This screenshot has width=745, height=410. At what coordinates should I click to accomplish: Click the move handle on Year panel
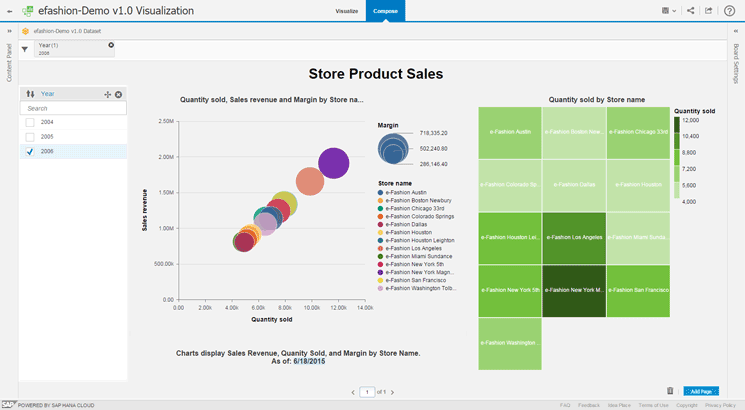point(107,94)
